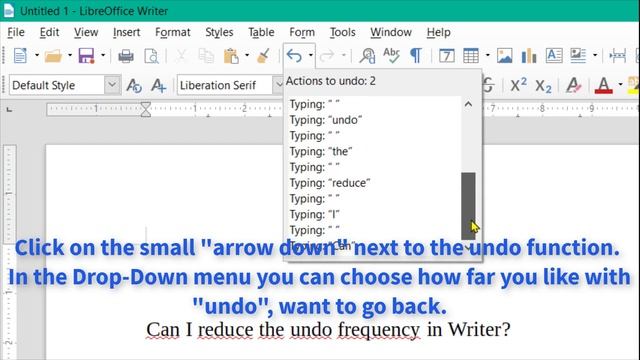Open the Styles menu
Viewport: 640px width, 360px height.
(219, 32)
